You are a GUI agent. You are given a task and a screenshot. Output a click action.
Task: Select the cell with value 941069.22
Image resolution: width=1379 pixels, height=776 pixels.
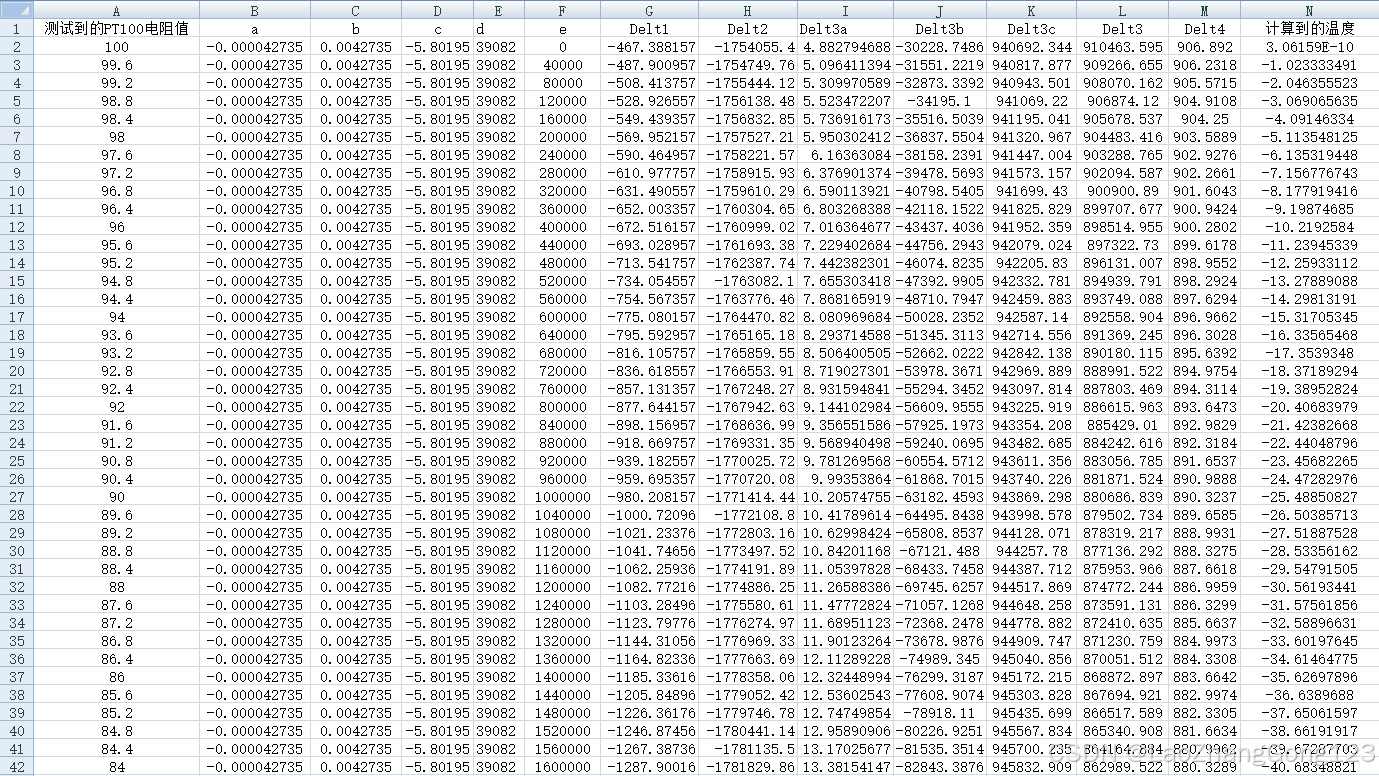point(1032,101)
